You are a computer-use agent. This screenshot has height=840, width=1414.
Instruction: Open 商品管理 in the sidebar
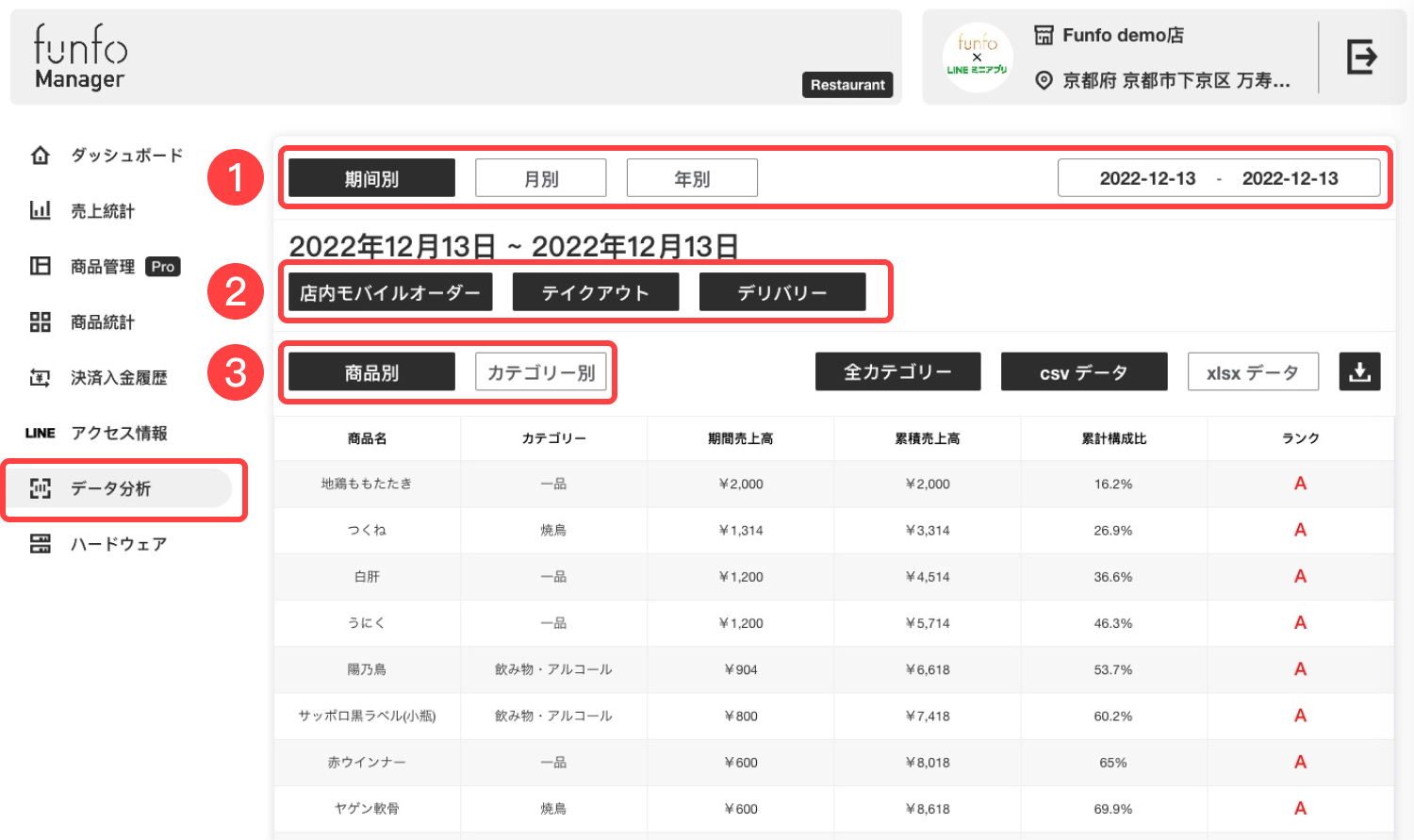click(103, 266)
